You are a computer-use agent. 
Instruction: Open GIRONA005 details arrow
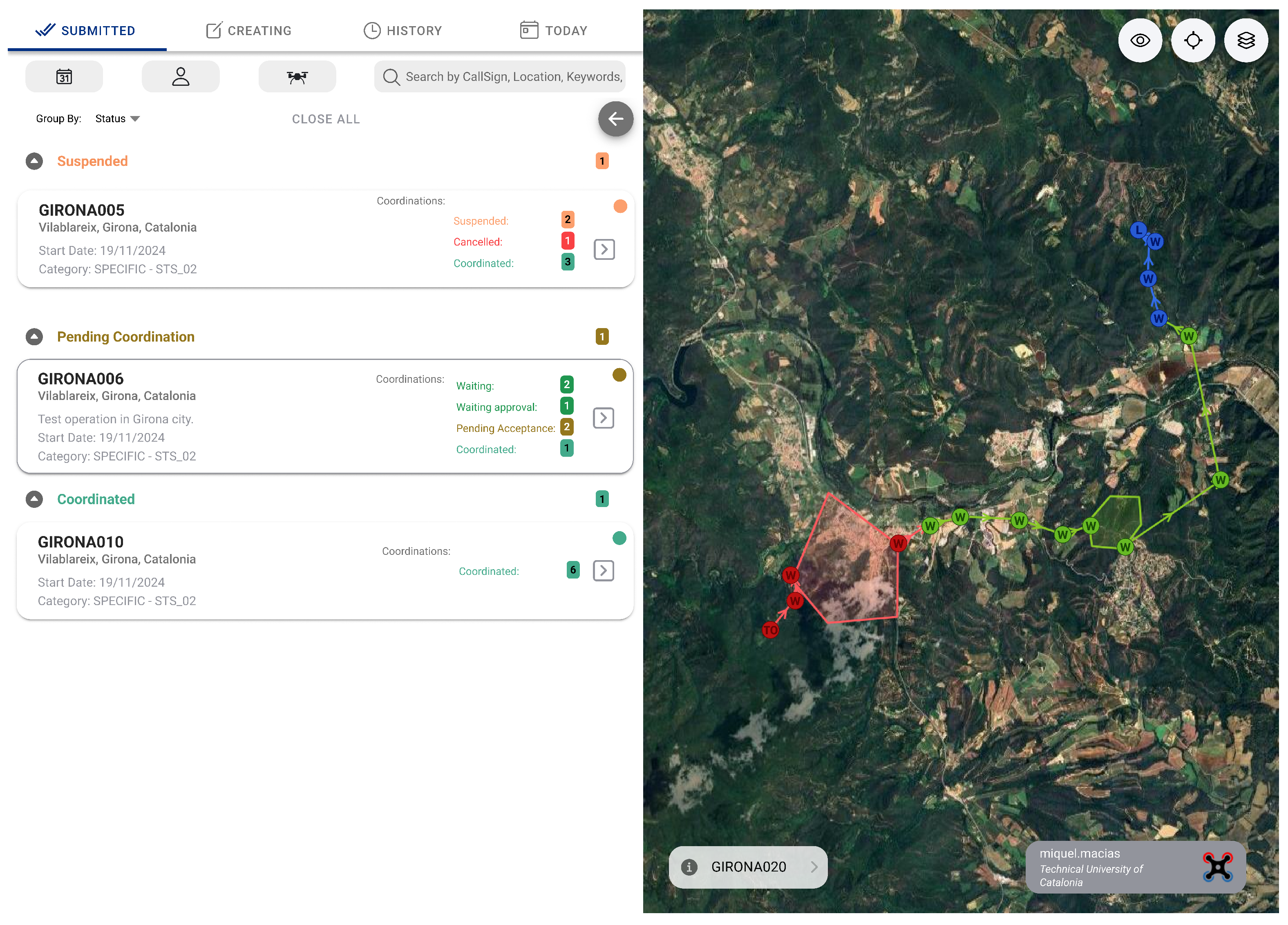604,249
